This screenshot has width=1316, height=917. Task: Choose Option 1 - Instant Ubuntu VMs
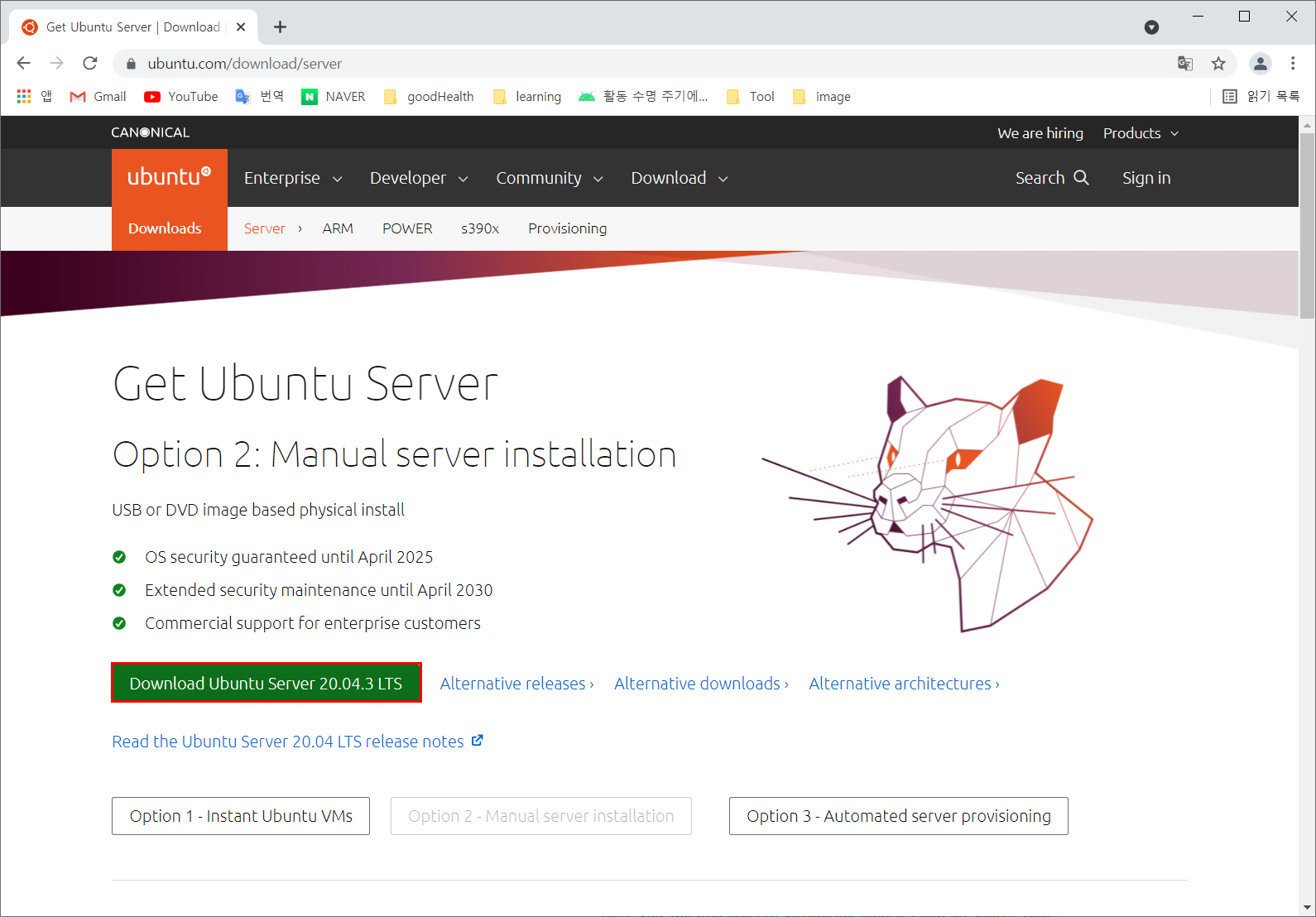point(241,816)
